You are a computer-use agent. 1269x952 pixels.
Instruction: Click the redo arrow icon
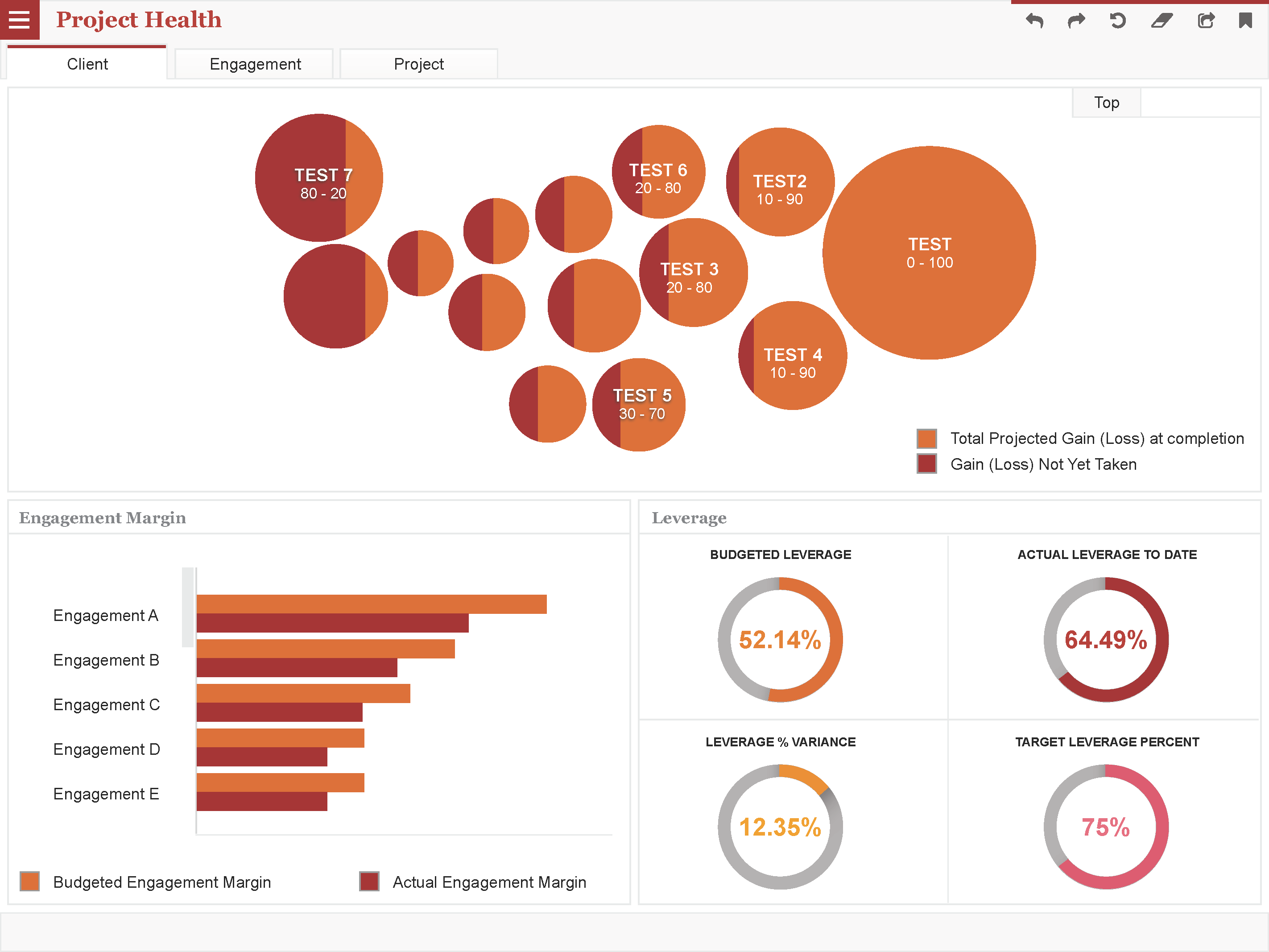click(x=1076, y=21)
